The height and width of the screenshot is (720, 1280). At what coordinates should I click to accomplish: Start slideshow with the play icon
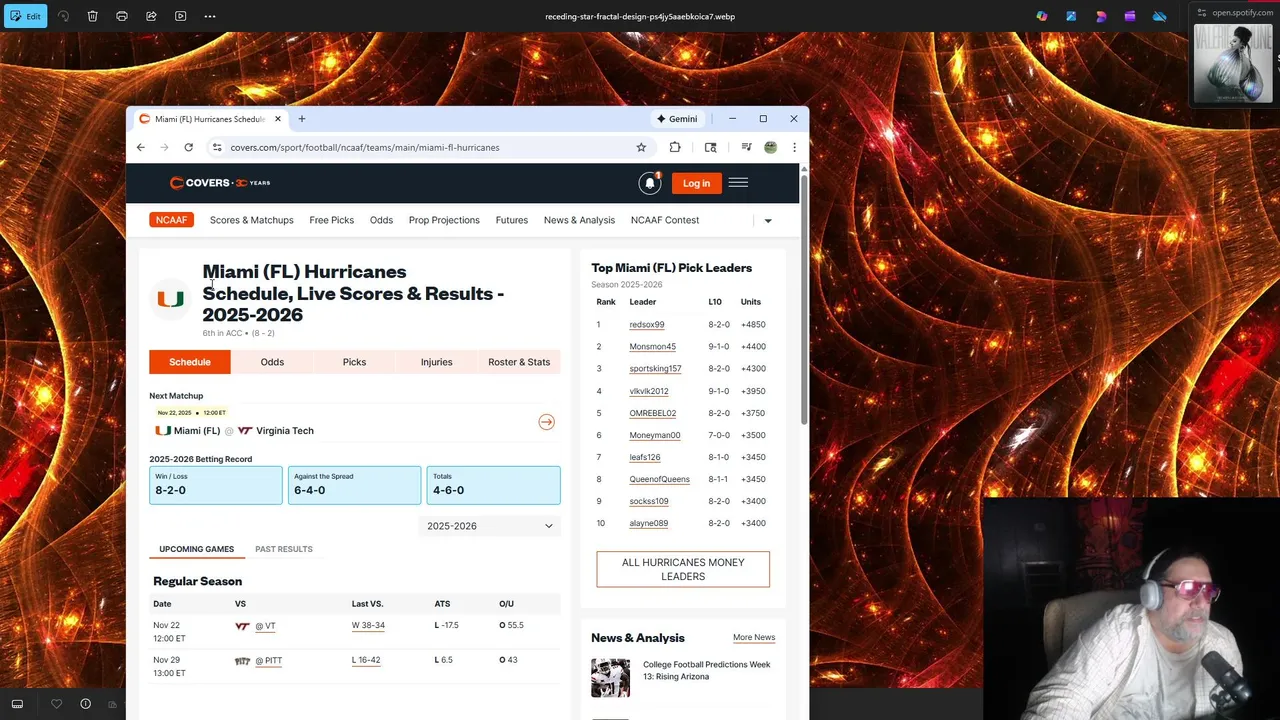coord(180,16)
